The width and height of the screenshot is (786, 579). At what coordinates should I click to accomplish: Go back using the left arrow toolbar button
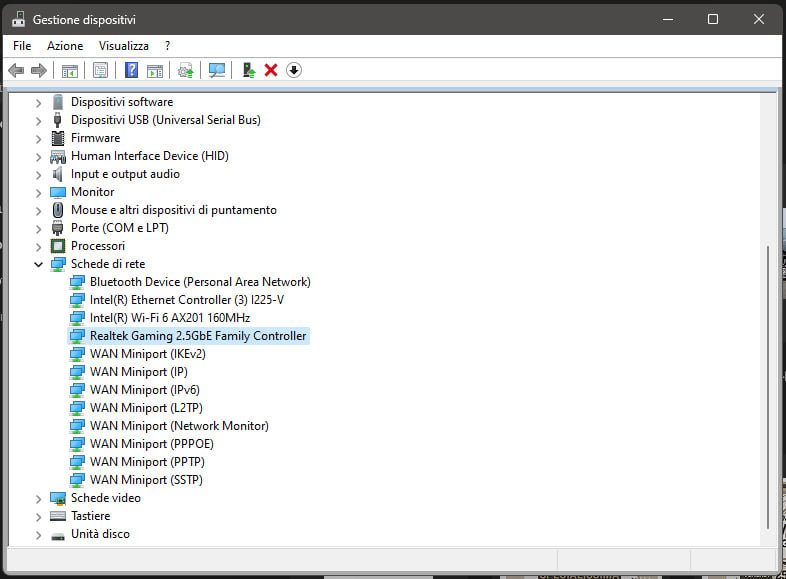click(x=16, y=70)
